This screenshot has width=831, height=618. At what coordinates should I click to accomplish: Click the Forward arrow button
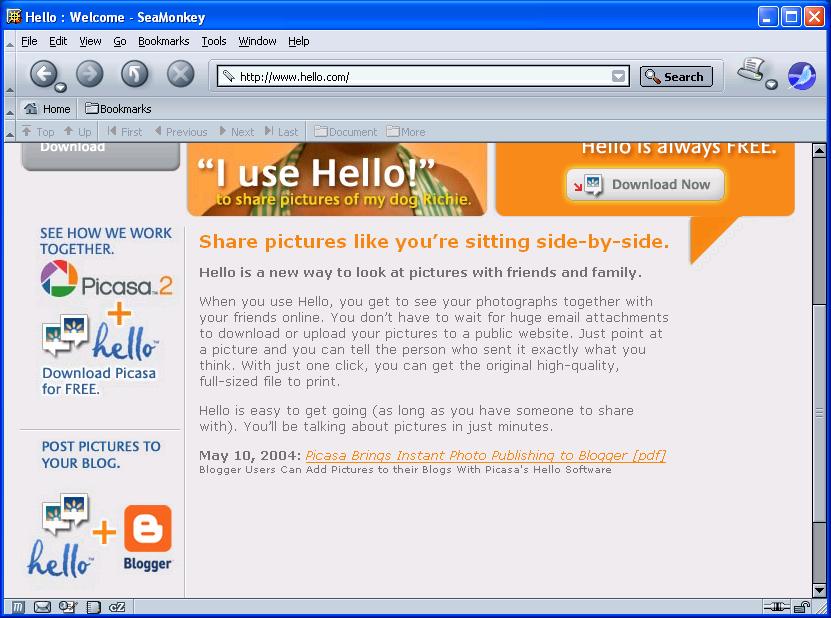click(x=90, y=74)
